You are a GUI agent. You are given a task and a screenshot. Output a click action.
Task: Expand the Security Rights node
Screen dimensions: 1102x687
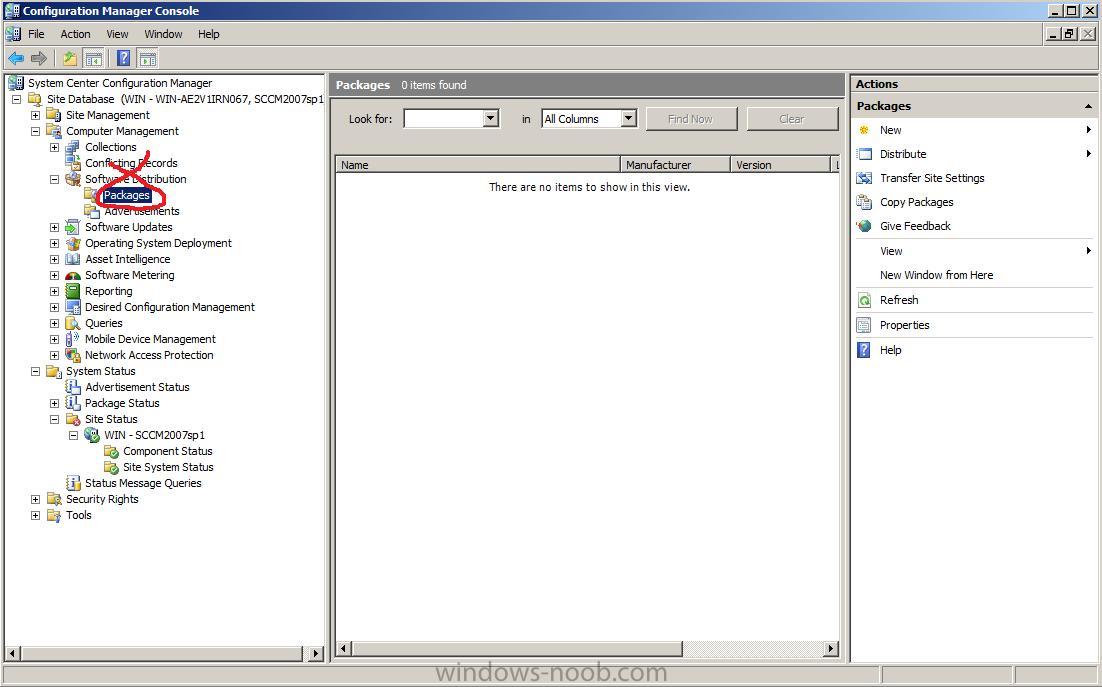pos(35,499)
